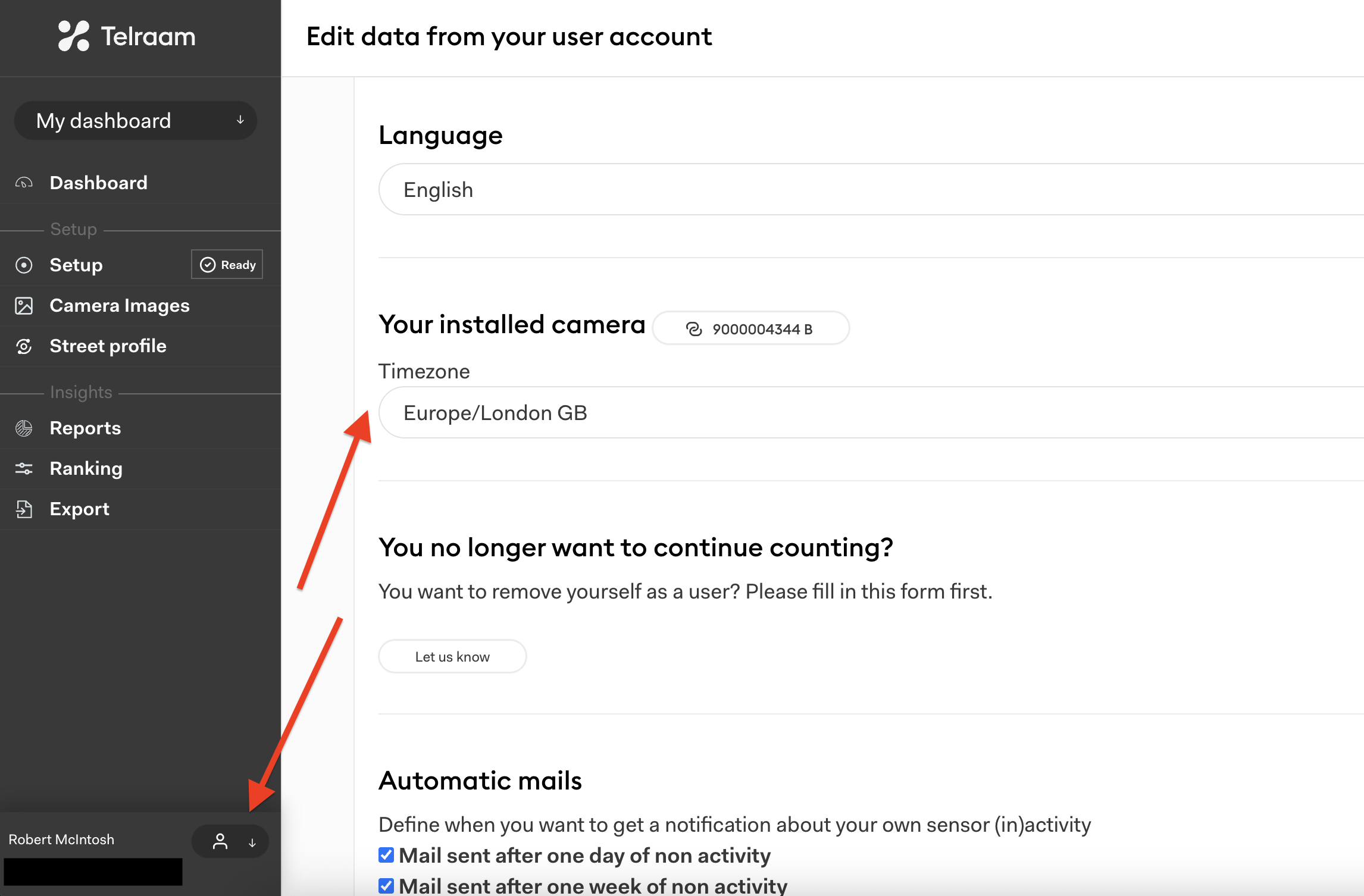1364x896 pixels.
Task: Click the Dashboard gauge icon
Action: click(24, 183)
